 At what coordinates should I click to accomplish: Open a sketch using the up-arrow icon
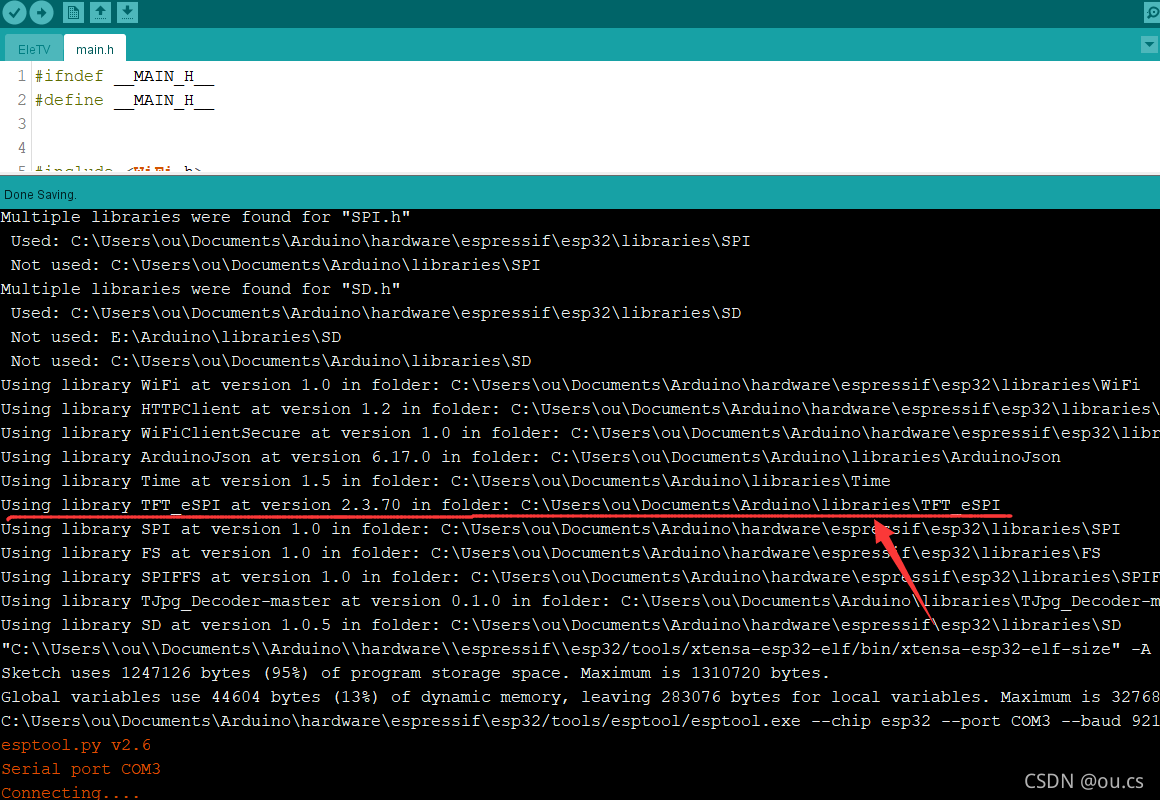(100, 13)
